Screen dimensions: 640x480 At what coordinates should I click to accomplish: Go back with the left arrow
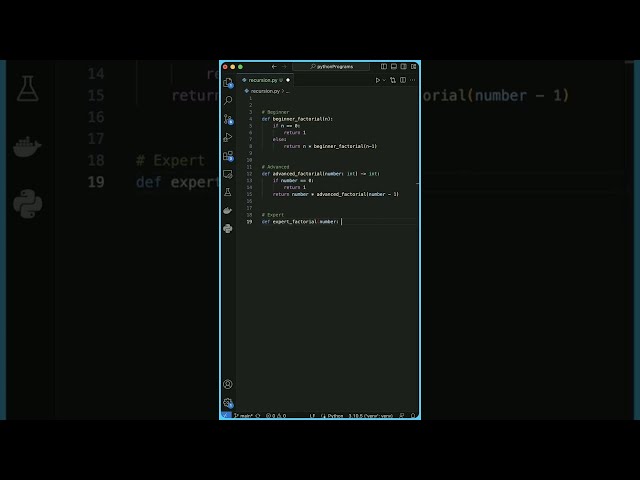point(274,67)
